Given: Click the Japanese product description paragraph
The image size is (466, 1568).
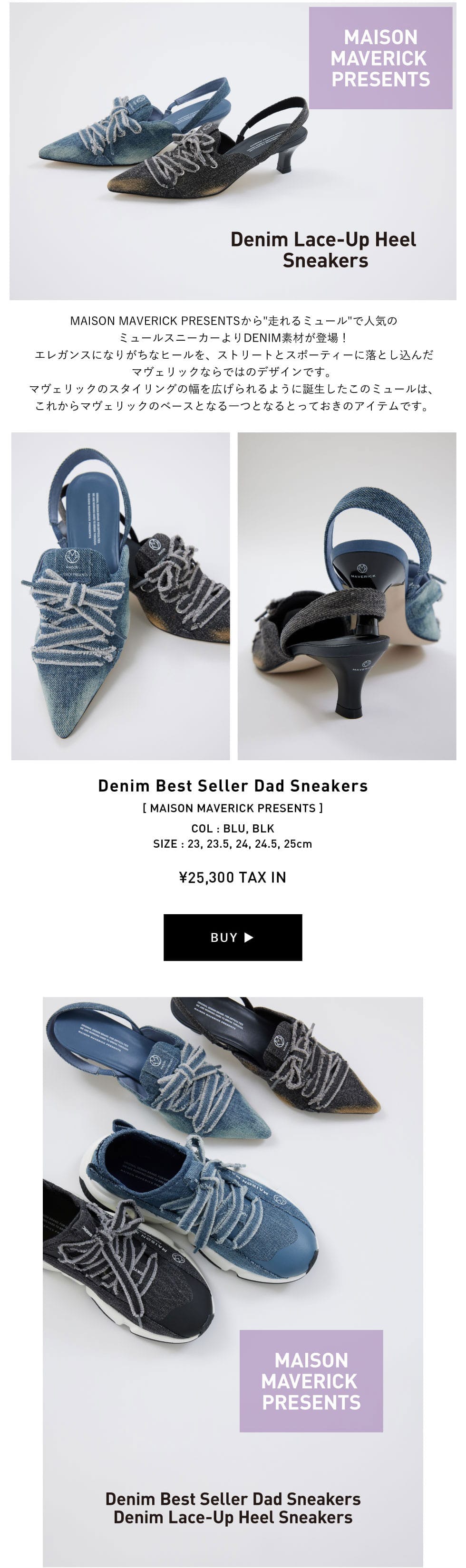Looking at the screenshot, I should click(233, 363).
